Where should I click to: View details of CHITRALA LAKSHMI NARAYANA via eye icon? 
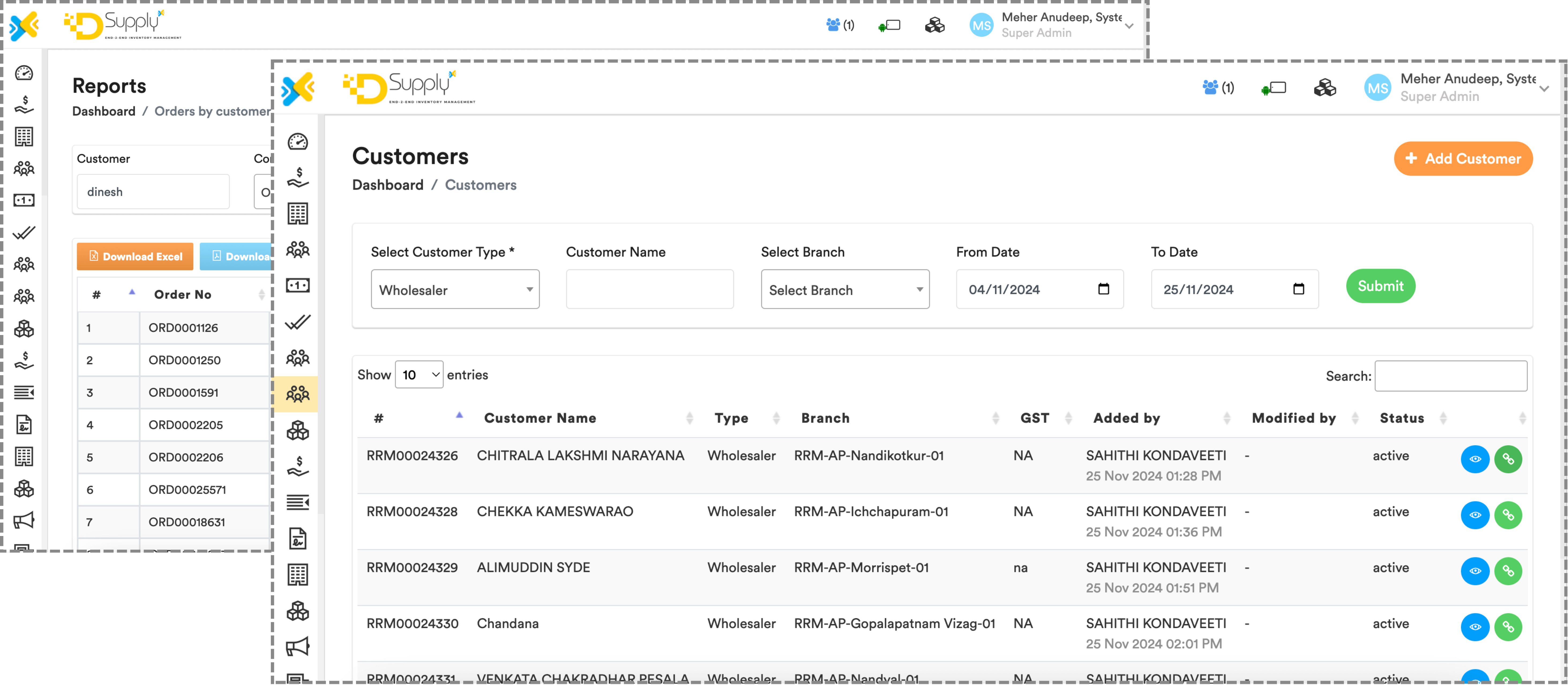click(x=1475, y=459)
